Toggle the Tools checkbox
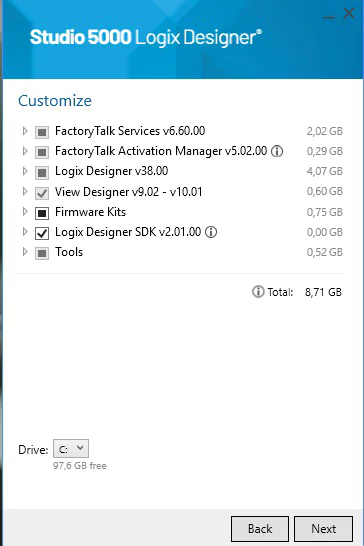This screenshot has width=364, height=546. [42, 253]
